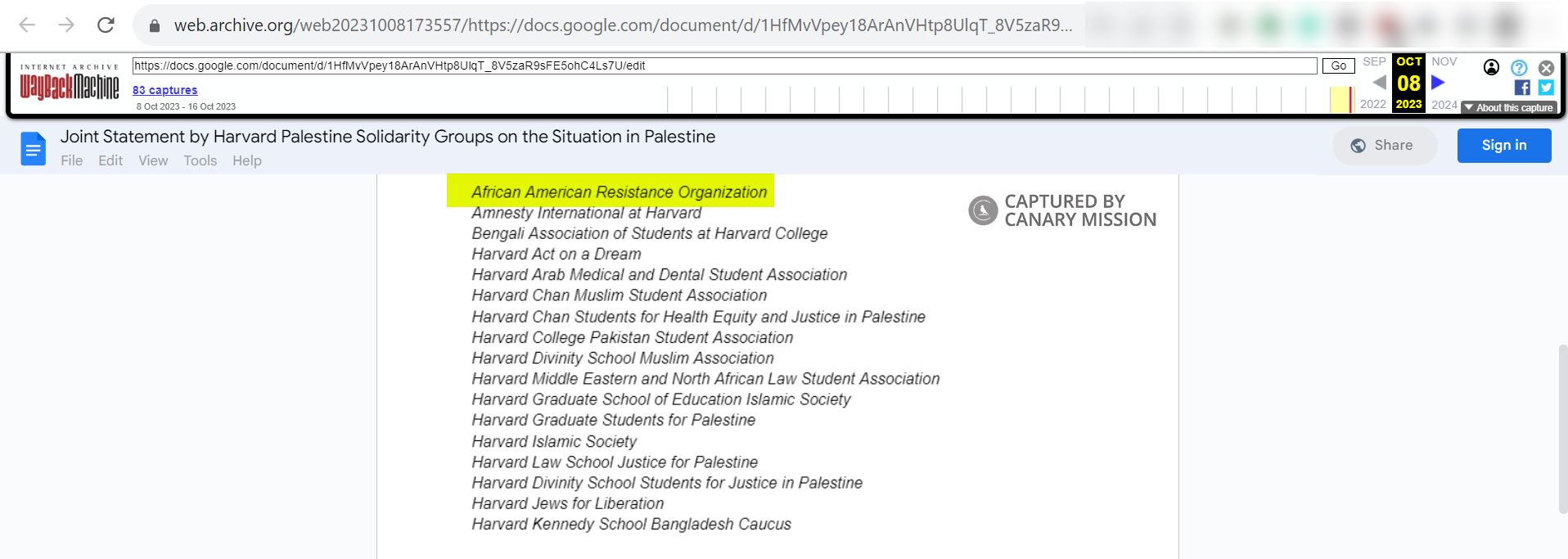
Task: Go to previous capture with gray arrow
Action: pos(1379,83)
